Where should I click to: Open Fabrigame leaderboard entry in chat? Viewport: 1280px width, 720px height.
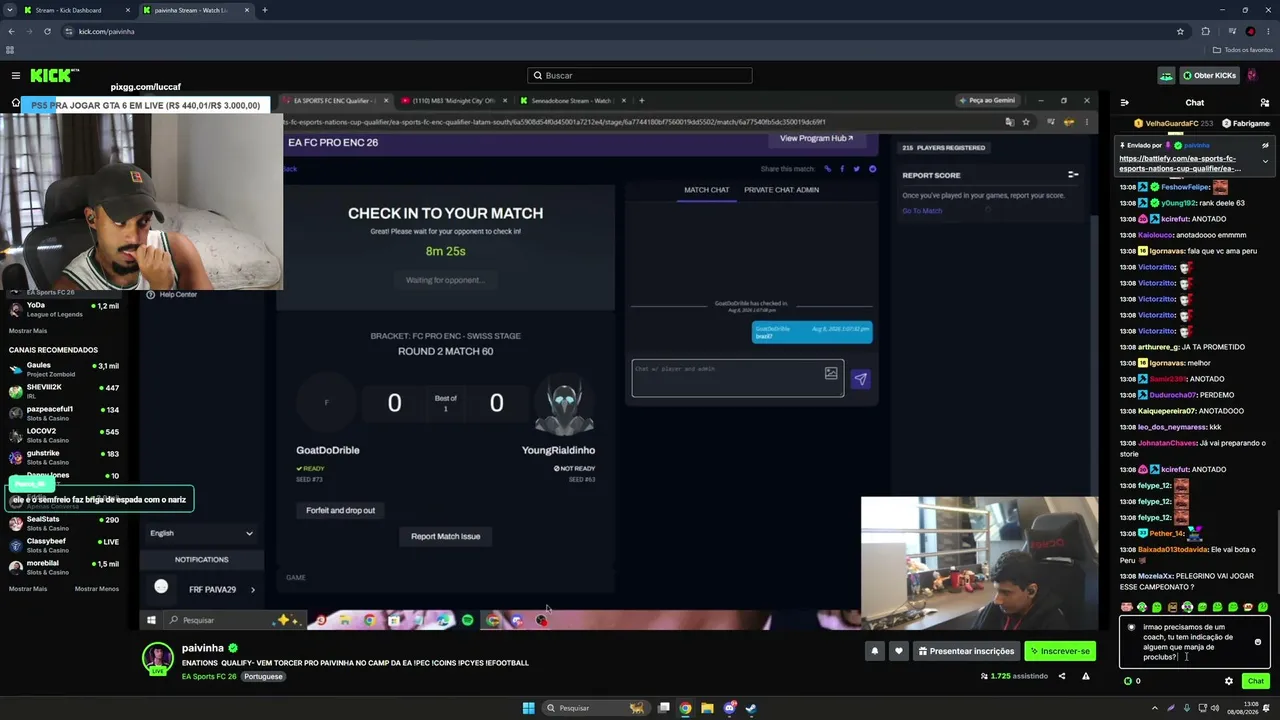tap(1245, 123)
